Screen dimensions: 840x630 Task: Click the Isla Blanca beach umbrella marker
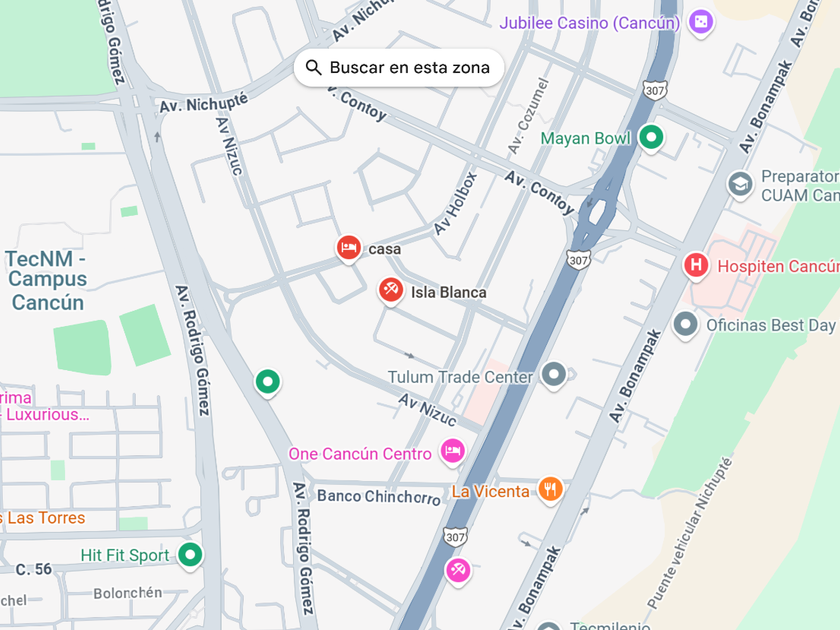391,291
